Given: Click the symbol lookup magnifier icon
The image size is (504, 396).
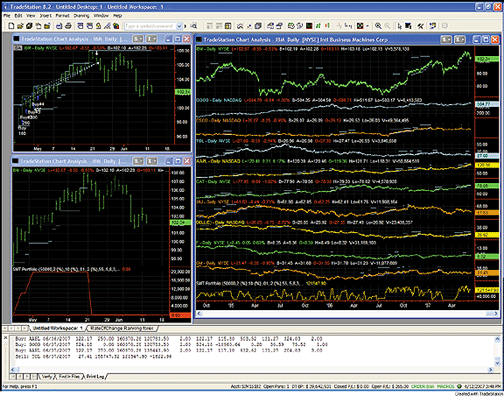Looking at the screenshot, I should [194, 26].
